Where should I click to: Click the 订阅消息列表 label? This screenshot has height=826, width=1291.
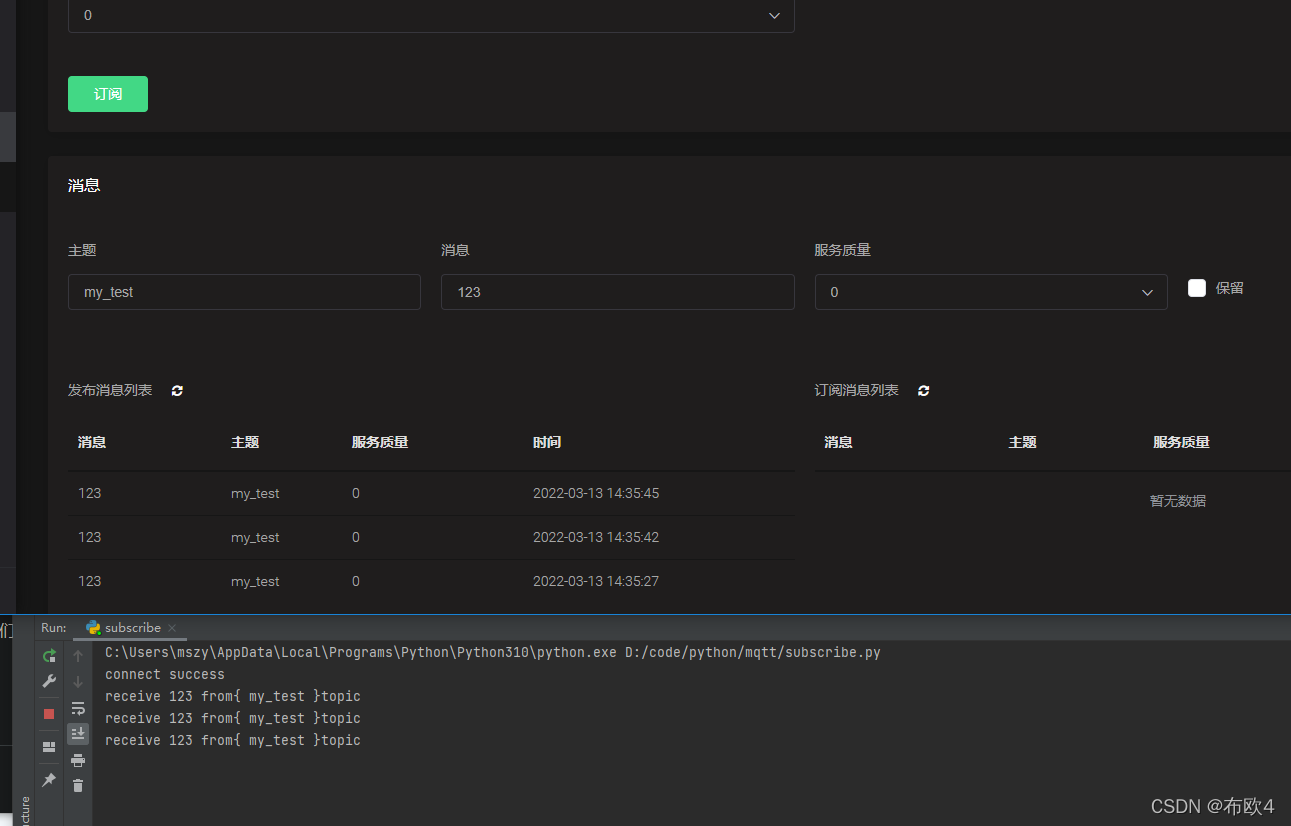click(x=857, y=390)
